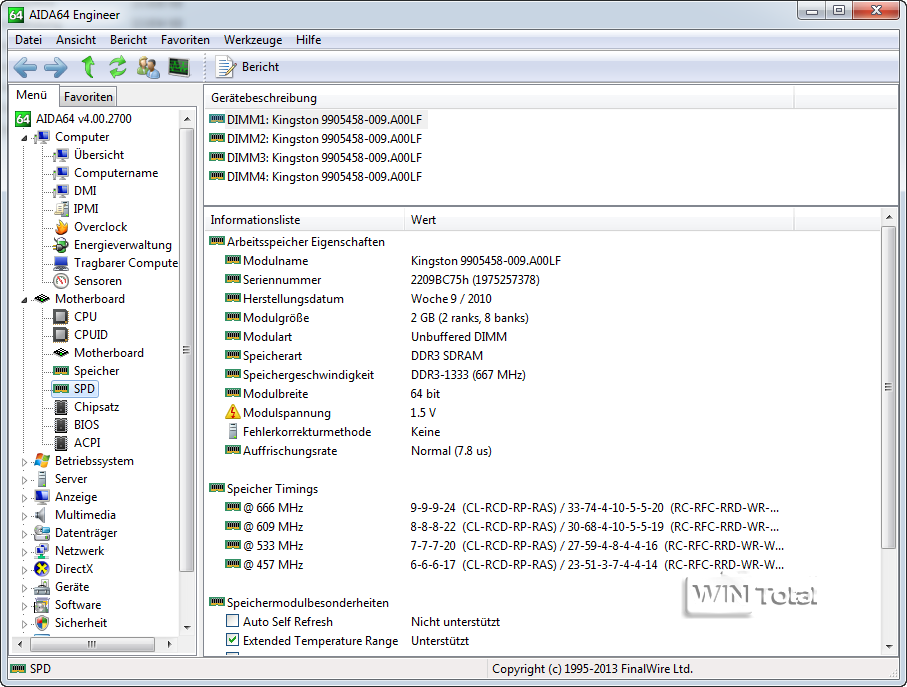
Task: Open the DMI tree item
Action: [x=85, y=191]
